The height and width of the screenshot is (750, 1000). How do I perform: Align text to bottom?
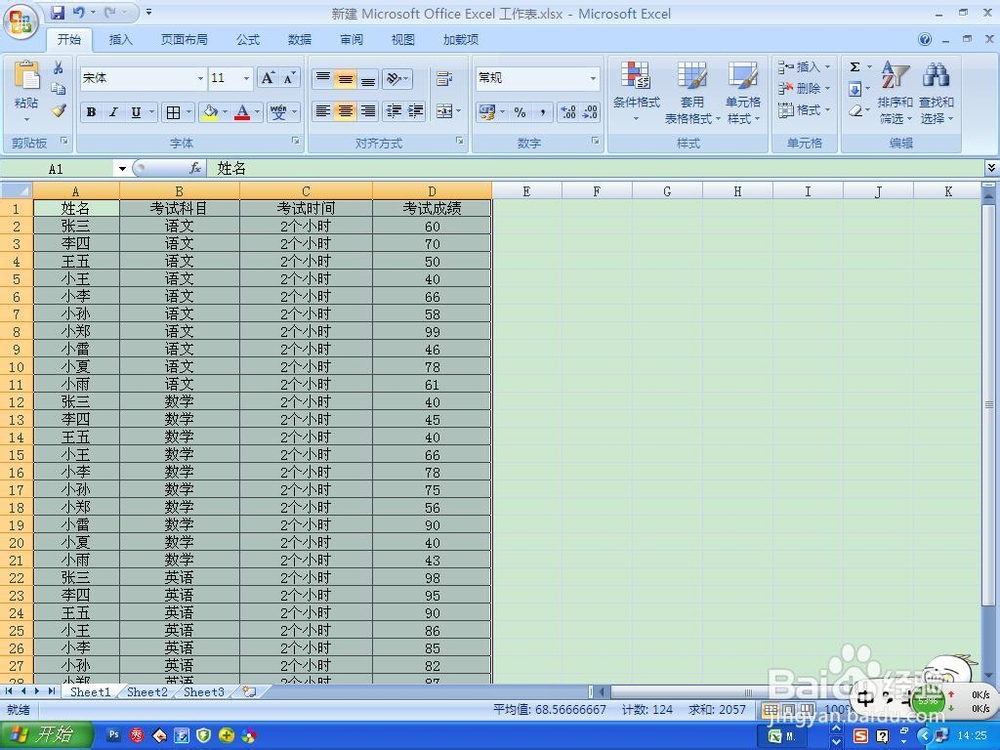point(367,78)
